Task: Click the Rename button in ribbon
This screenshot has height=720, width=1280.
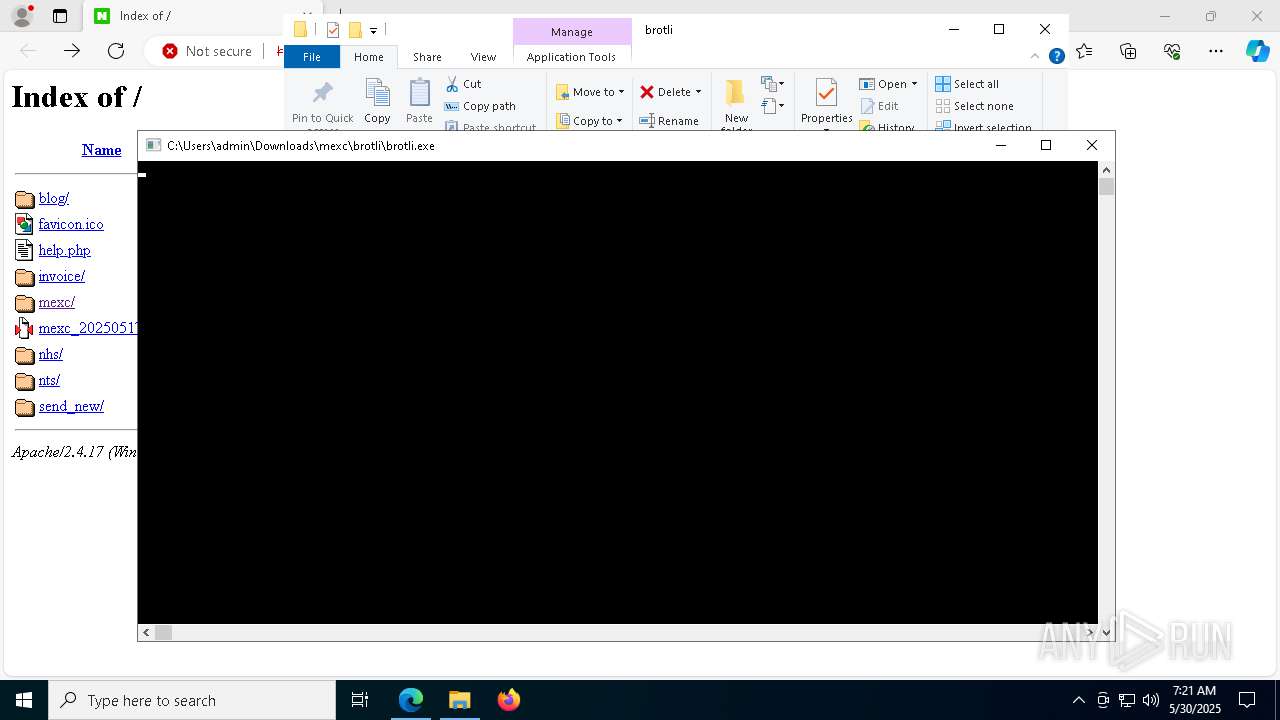Action: (x=669, y=121)
